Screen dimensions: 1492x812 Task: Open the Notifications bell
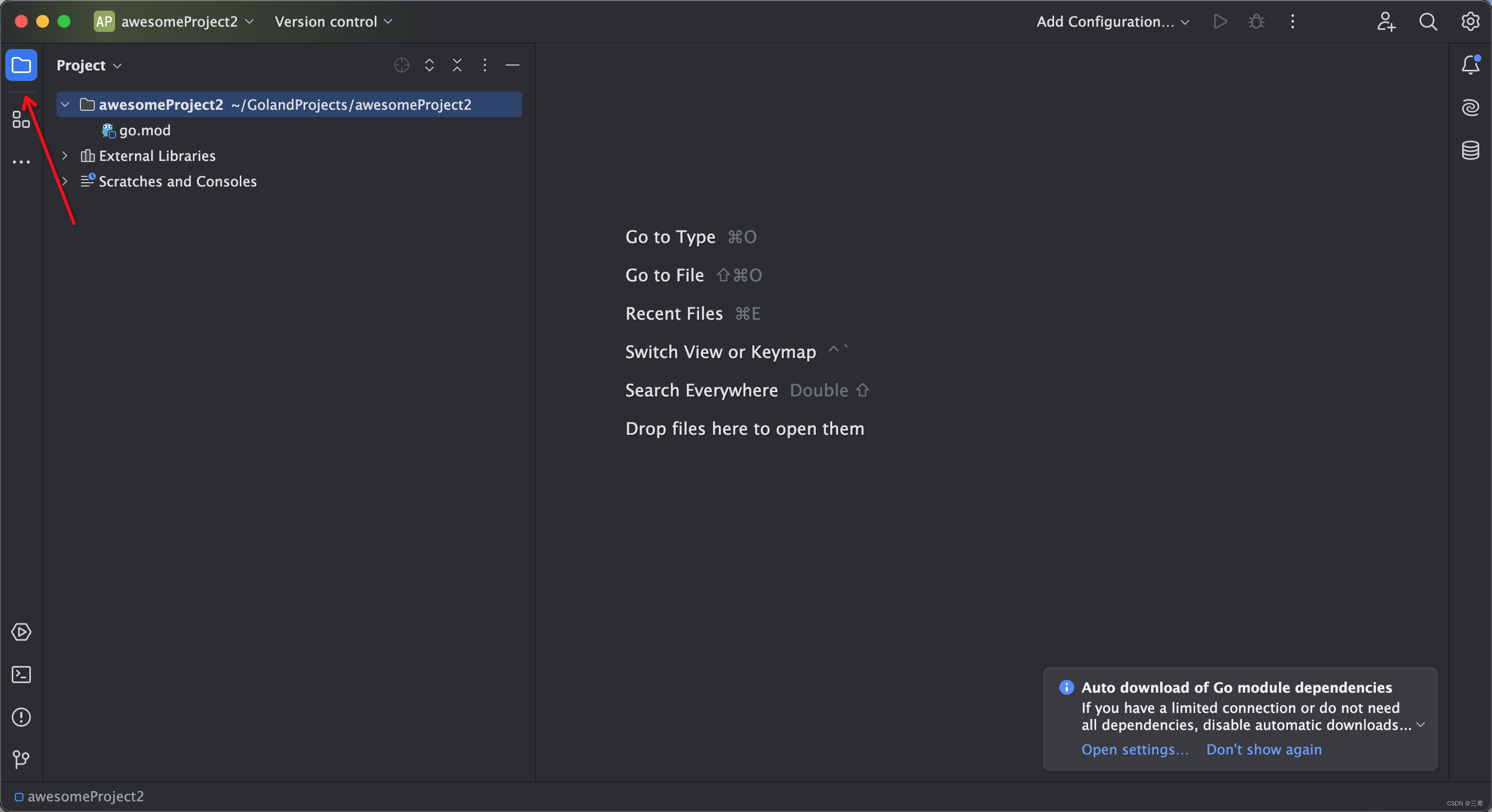1471,64
